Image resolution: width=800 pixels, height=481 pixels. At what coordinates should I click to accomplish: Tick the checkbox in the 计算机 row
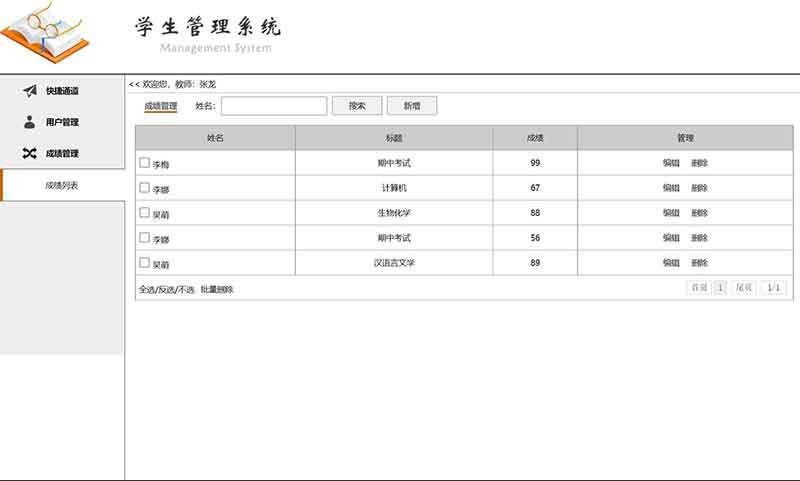click(x=144, y=187)
